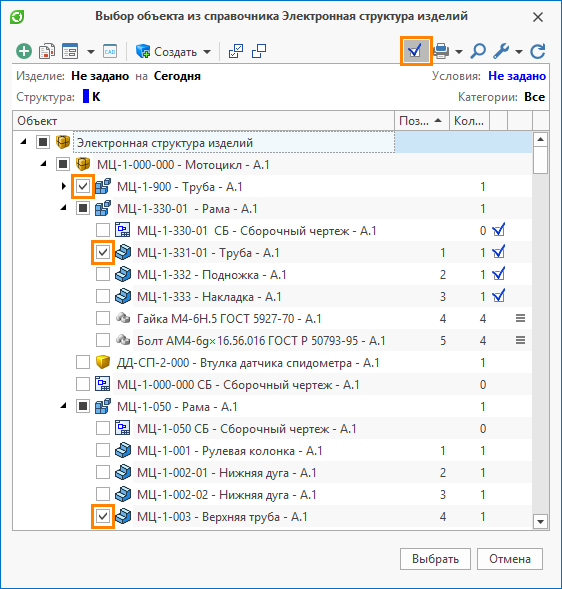Click the Выбрать button
The height and width of the screenshot is (589, 562).
click(x=435, y=559)
